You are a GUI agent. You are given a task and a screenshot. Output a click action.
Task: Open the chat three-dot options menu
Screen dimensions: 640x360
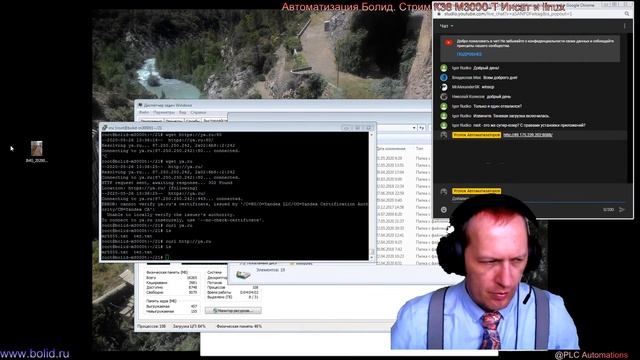point(624,26)
